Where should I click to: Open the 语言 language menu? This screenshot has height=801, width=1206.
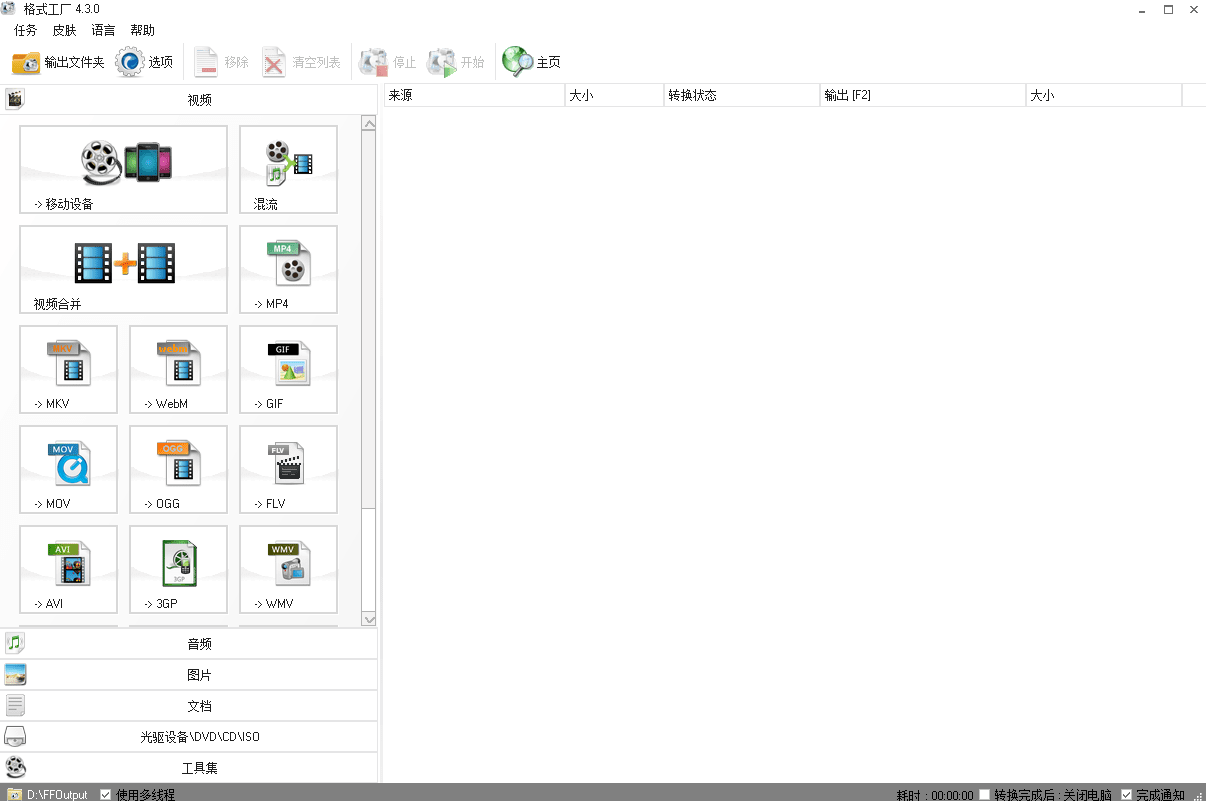[x=103, y=30]
